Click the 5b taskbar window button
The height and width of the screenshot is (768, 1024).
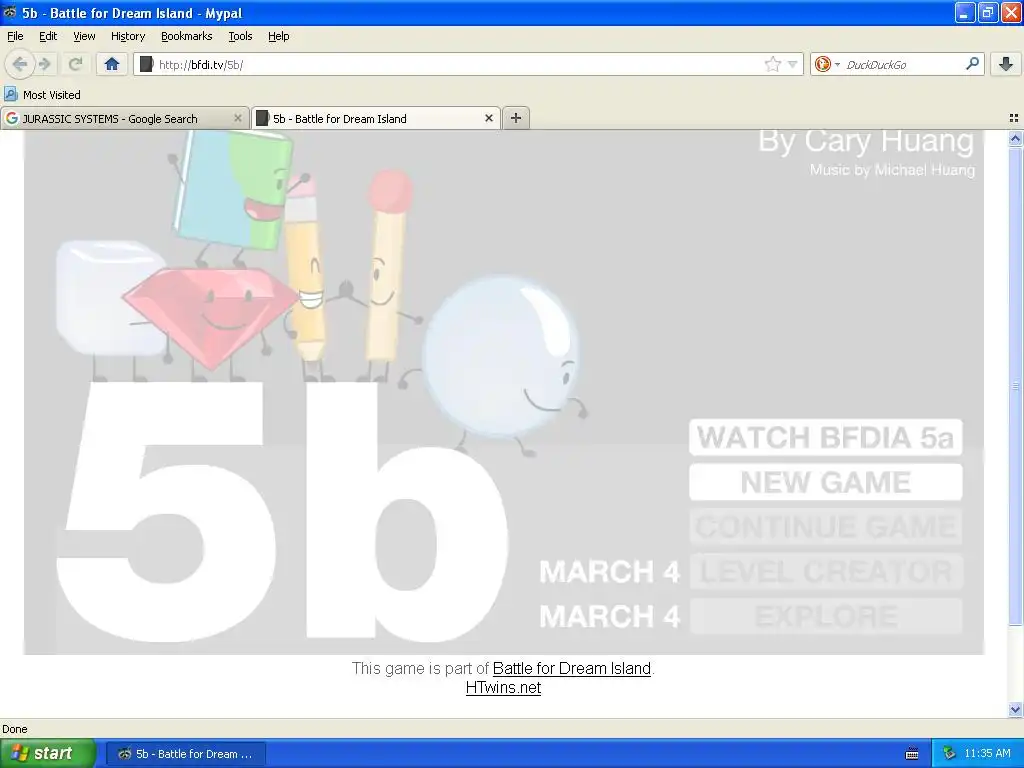tap(185, 754)
